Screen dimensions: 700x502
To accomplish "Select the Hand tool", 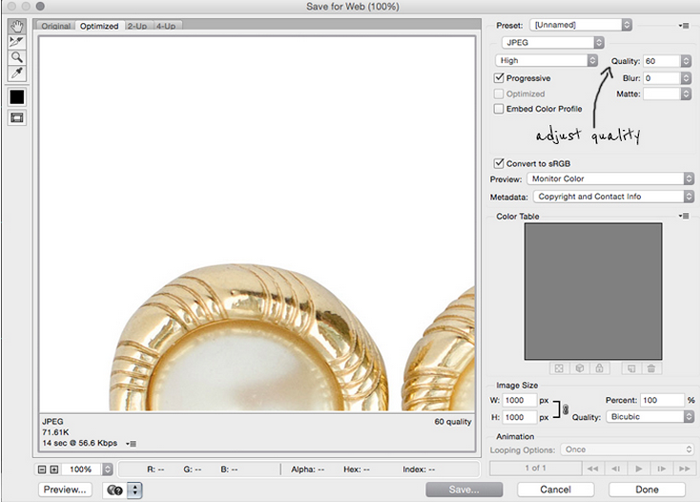I will (x=17, y=26).
